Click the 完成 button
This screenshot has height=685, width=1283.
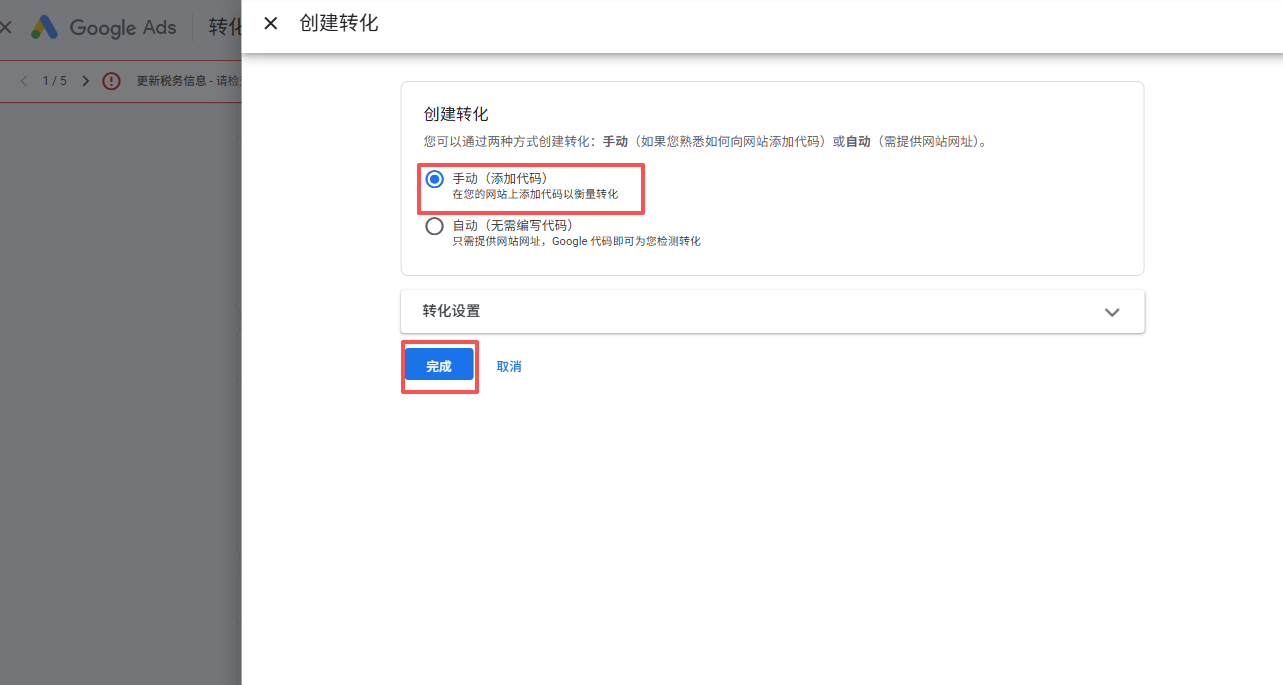(x=439, y=366)
